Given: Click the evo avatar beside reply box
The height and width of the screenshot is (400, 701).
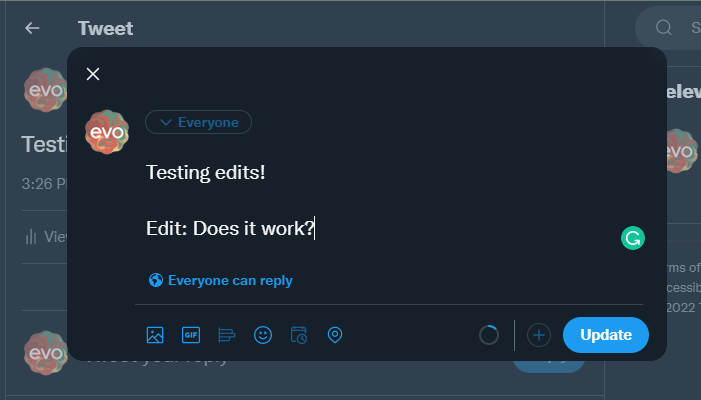Looking at the screenshot, I should 44,353.
